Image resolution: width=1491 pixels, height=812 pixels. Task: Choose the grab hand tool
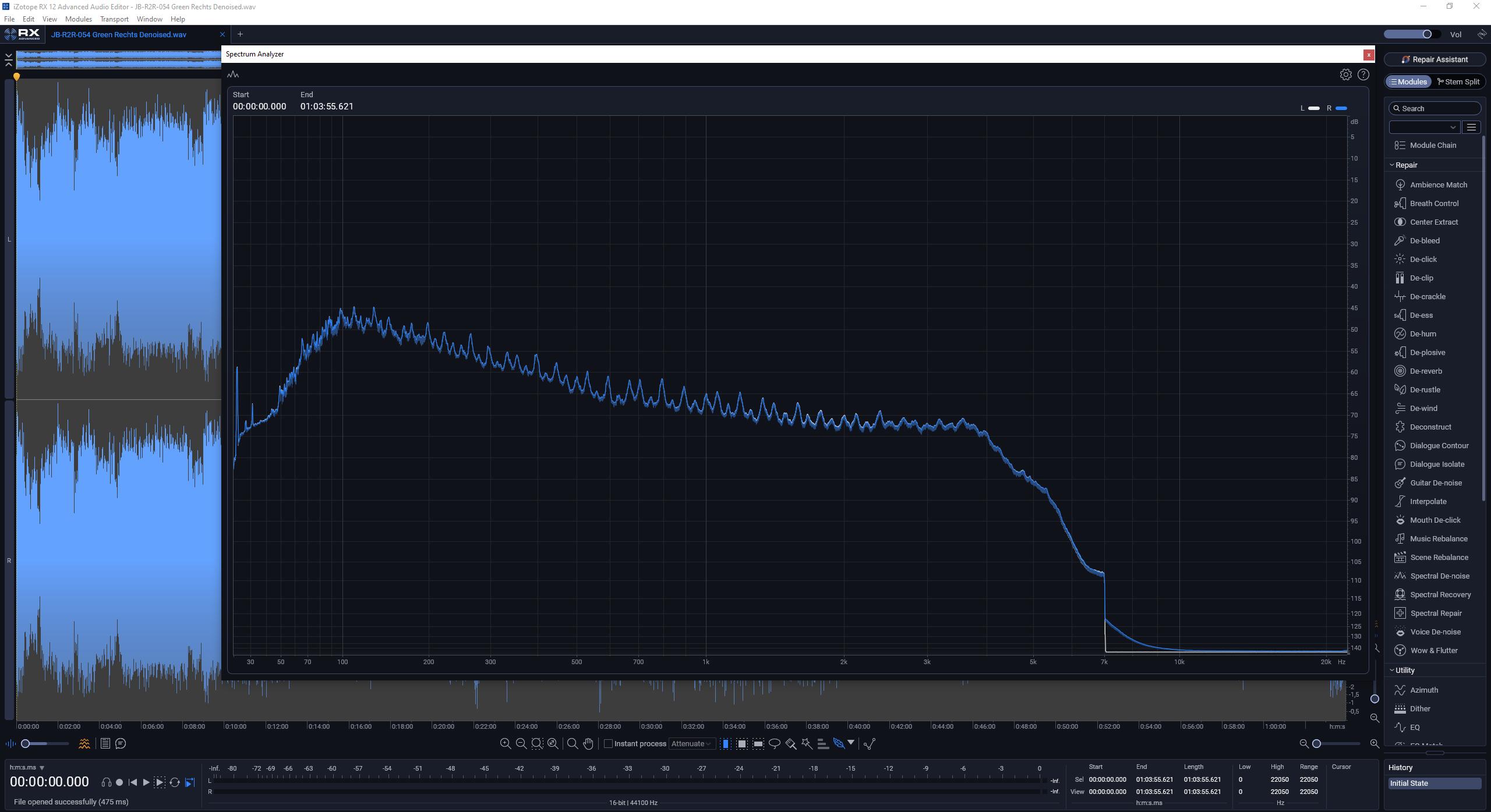pyautogui.click(x=588, y=743)
